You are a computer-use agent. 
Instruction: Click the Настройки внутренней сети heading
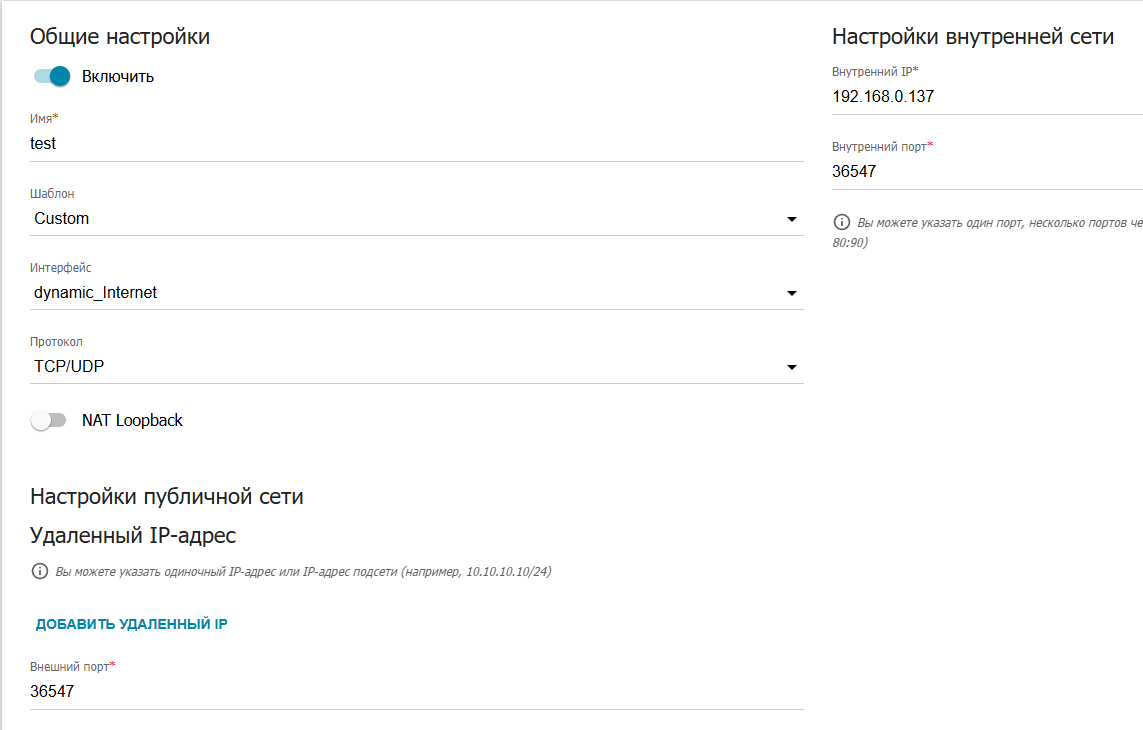[x=972, y=38]
